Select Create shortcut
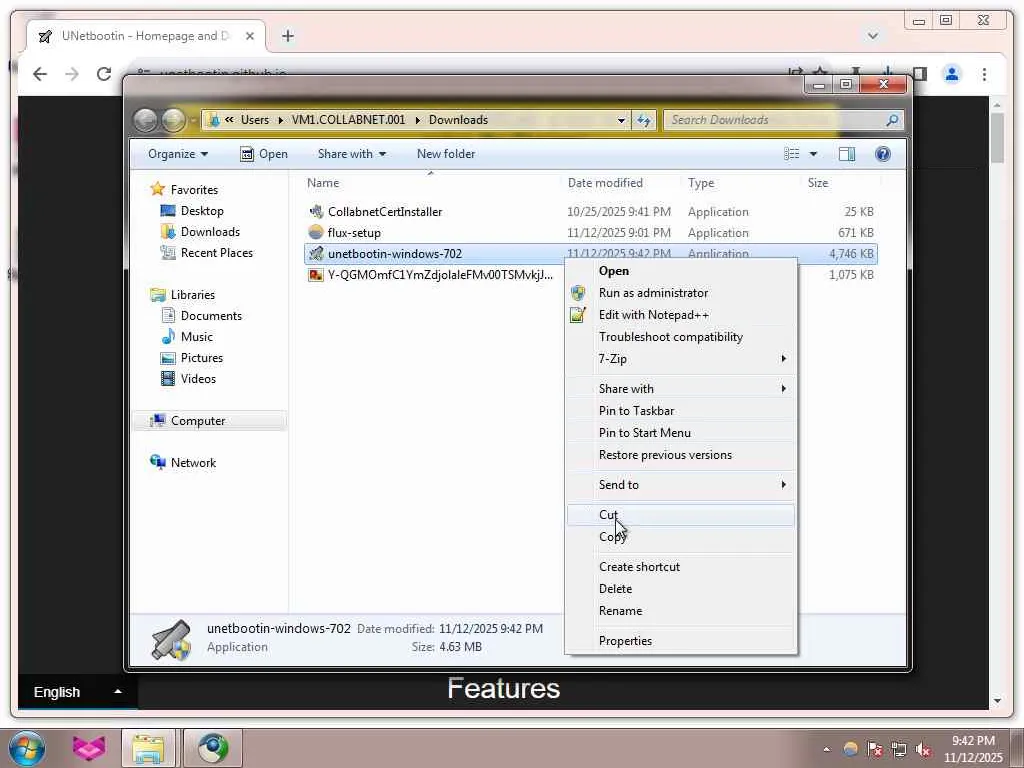Image resolution: width=1024 pixels, height=768 pixels. (x=682, y=567)
